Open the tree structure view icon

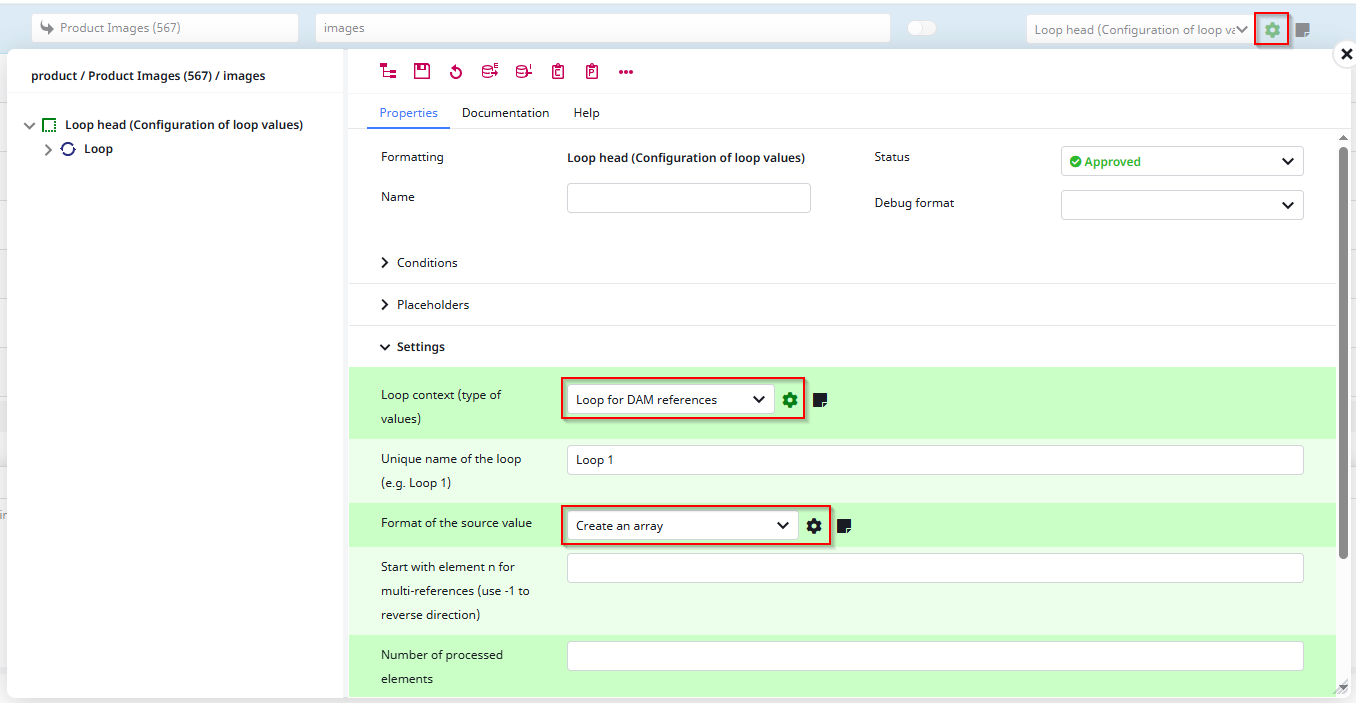pyautogui.click(x=388, y=71)
